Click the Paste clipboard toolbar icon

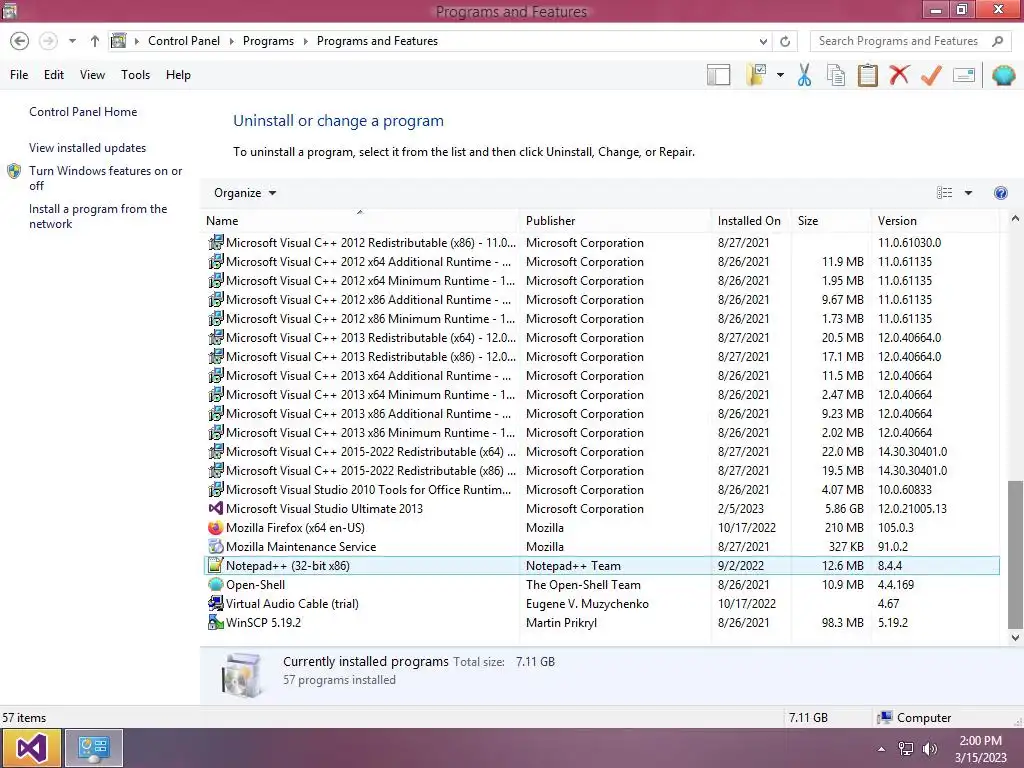click(867, 75)
